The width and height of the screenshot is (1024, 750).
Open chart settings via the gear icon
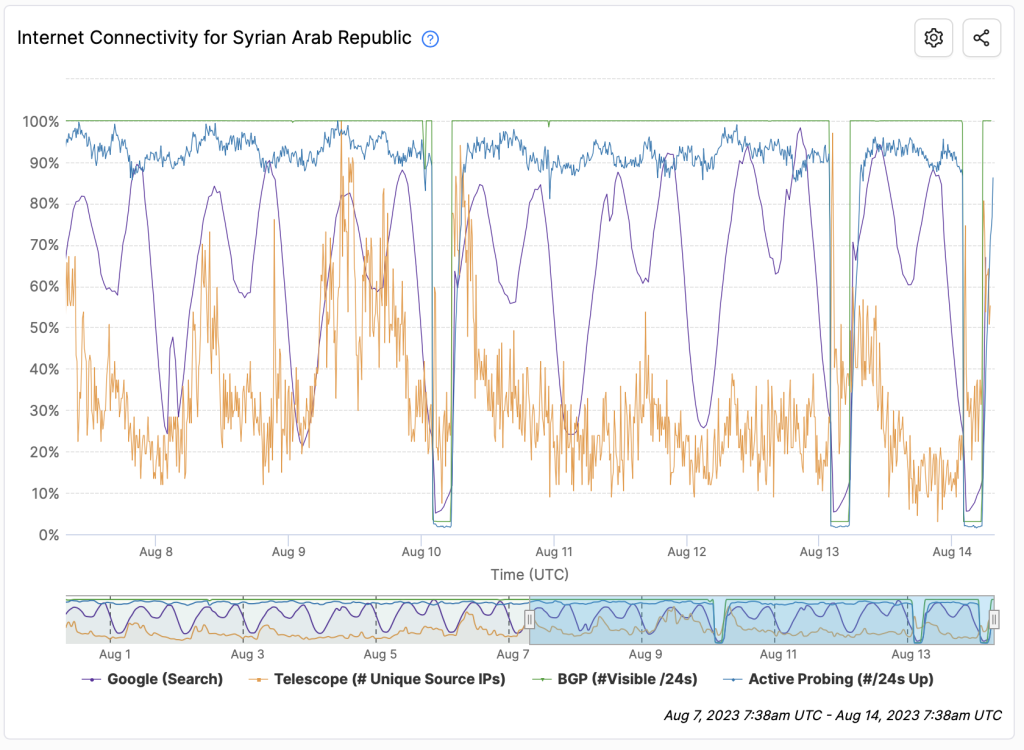(x=933, y=38)
